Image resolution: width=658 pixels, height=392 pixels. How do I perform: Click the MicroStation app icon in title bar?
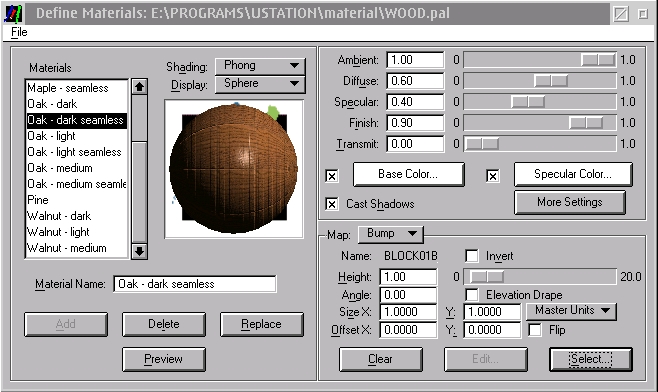click(x=13, y=13)
